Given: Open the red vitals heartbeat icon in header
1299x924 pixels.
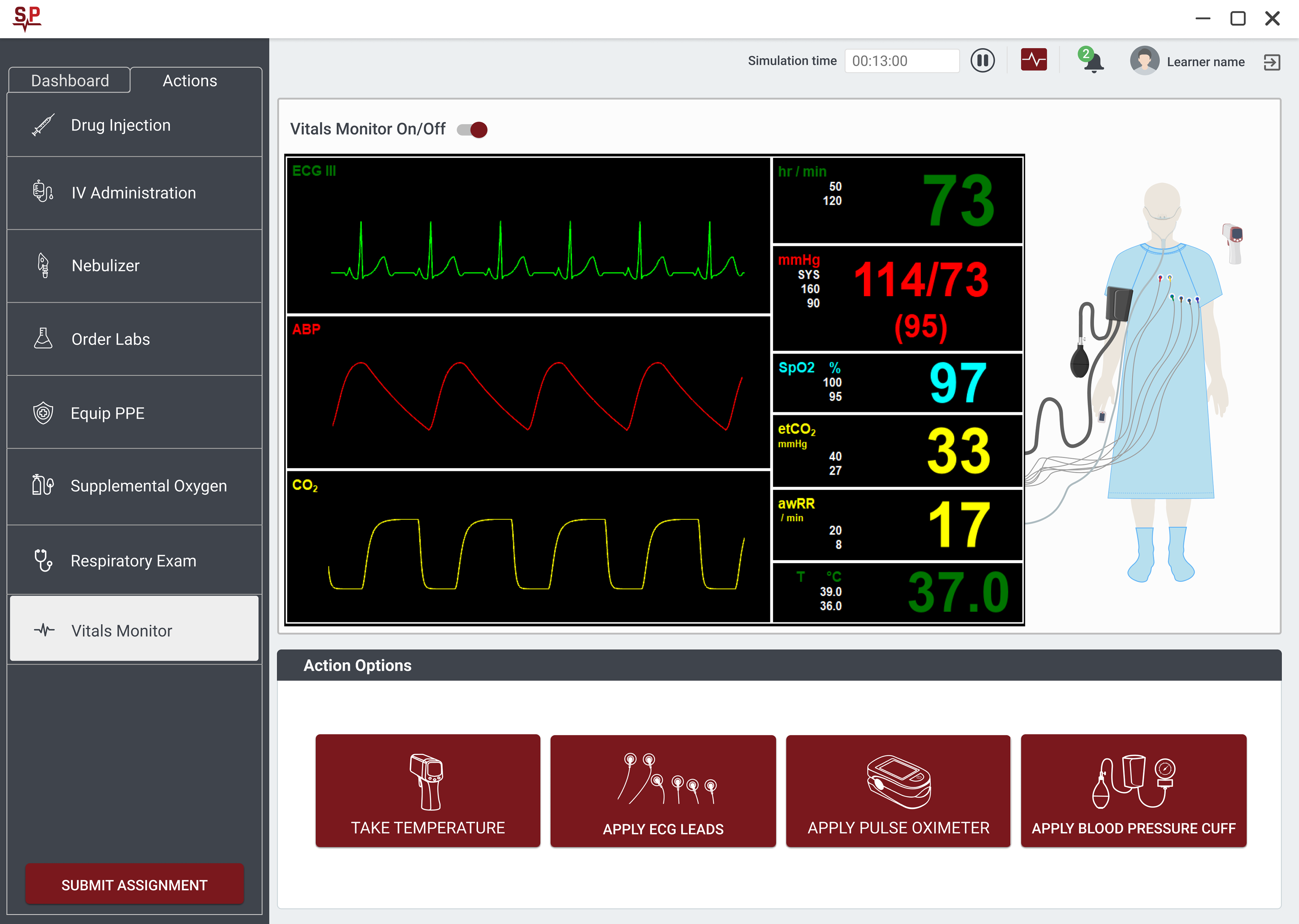Looking at the screenshot, I should pyautogui.click(x=1034, y=60).
